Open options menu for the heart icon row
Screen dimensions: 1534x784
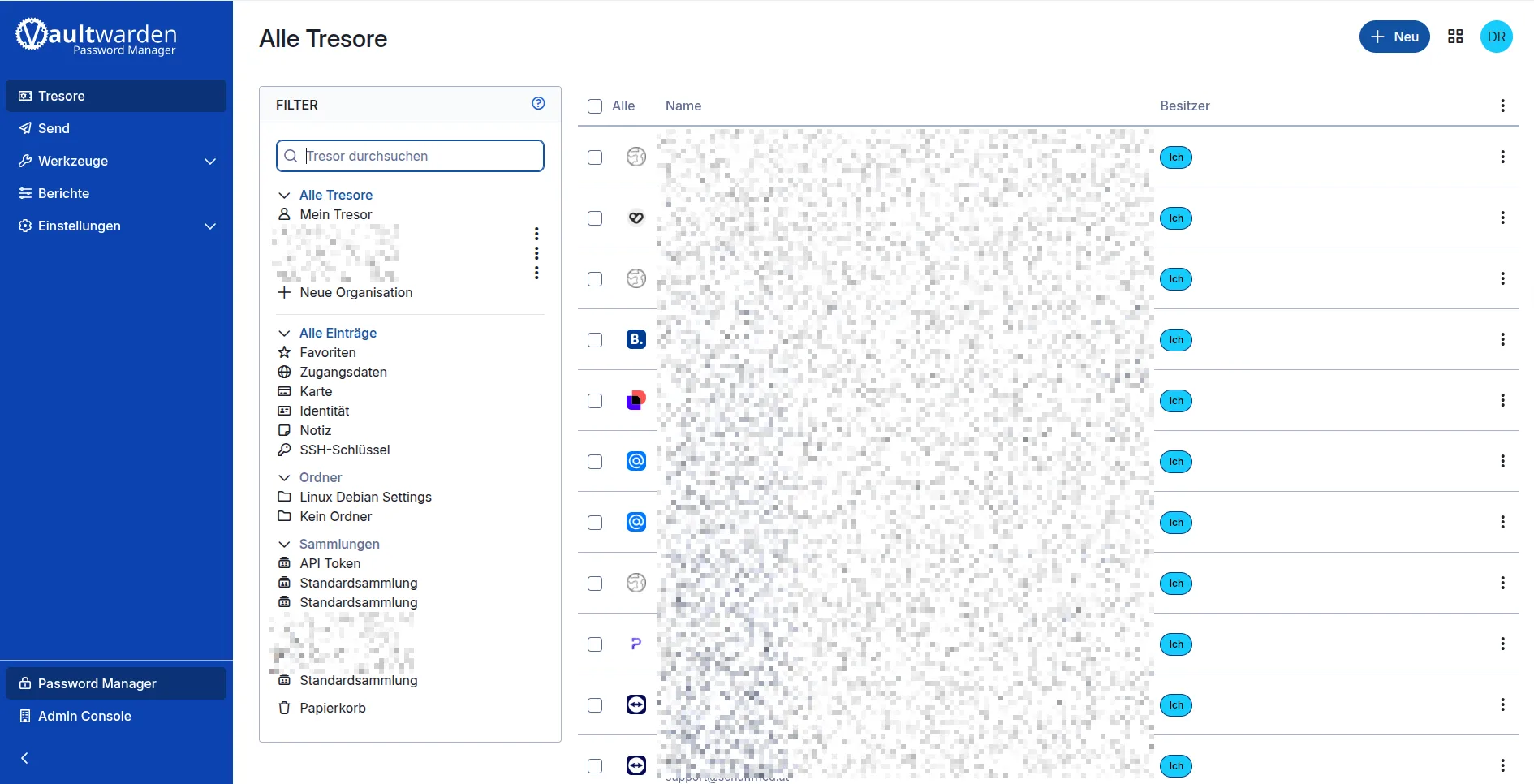[1502, 218]
